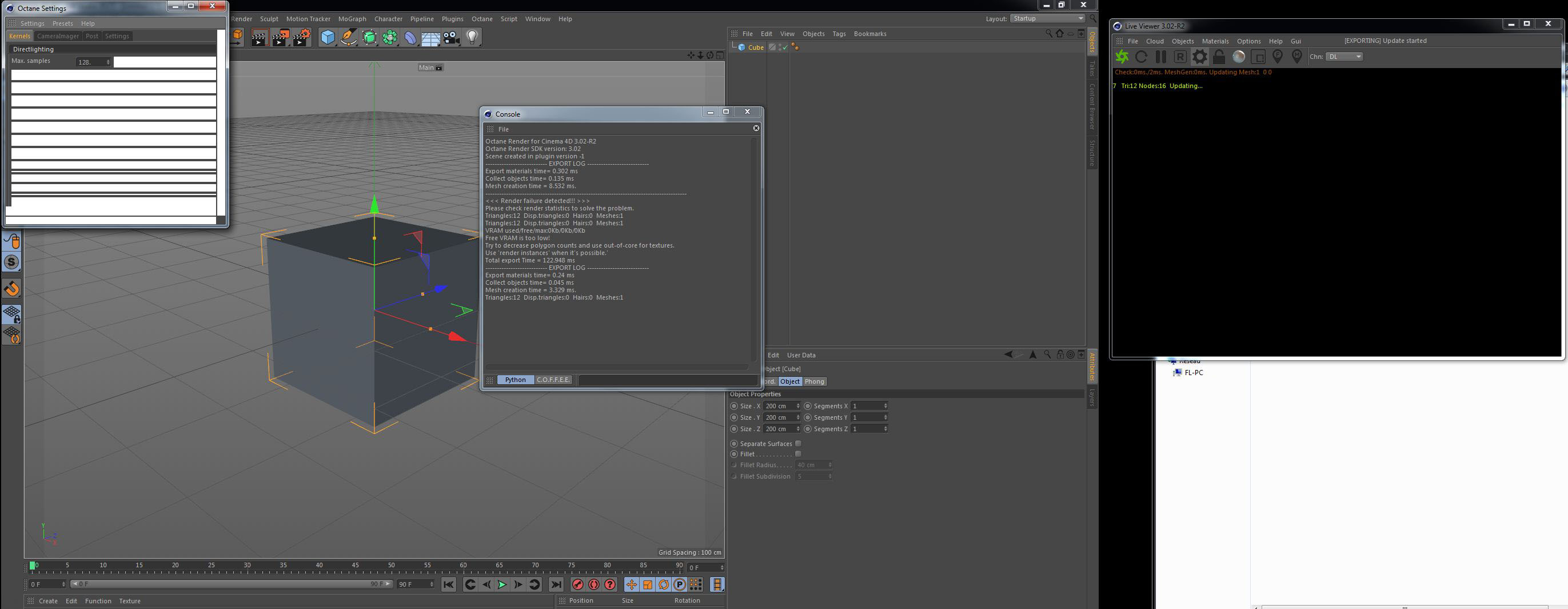This screenshot has height=609, width=1568.
Task: Render the active view
Action: pos(260,38)
